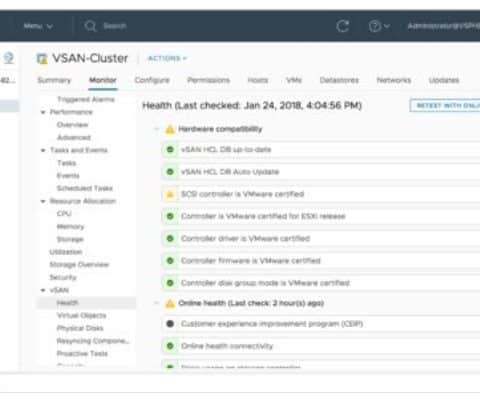This screenshot has width=480, height=403.
Task: Select Virtual Objects under vSAN
Action: [x=82, y=315]
